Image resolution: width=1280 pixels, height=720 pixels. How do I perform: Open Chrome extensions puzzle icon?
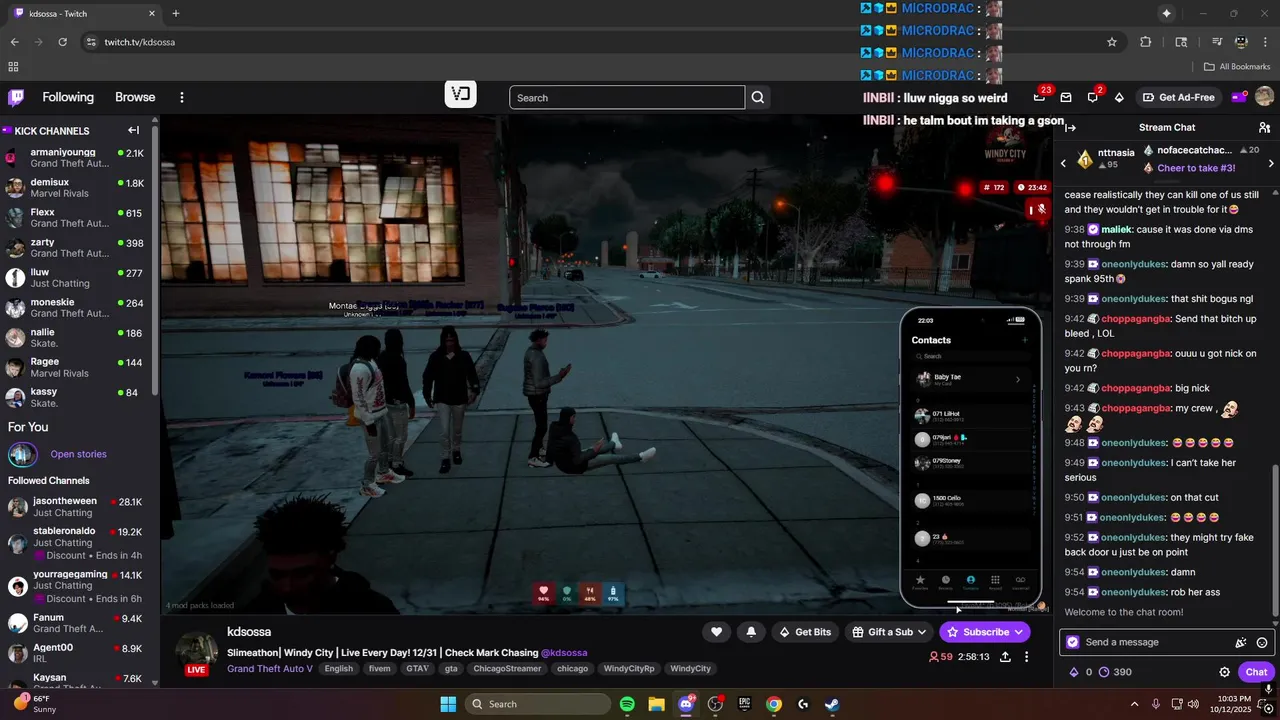1146,42
